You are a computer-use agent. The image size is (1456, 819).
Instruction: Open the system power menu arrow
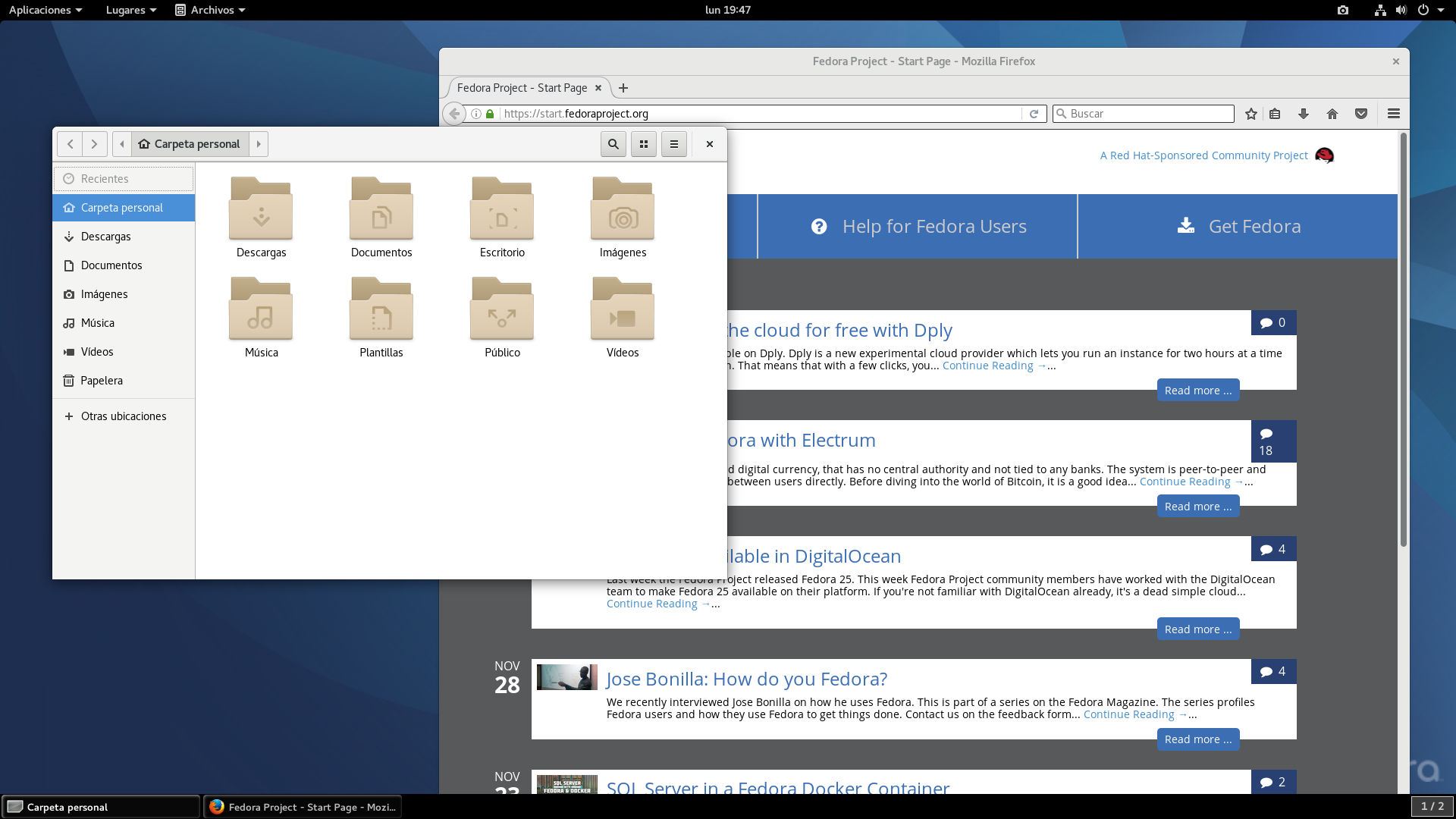point(1441,10)
